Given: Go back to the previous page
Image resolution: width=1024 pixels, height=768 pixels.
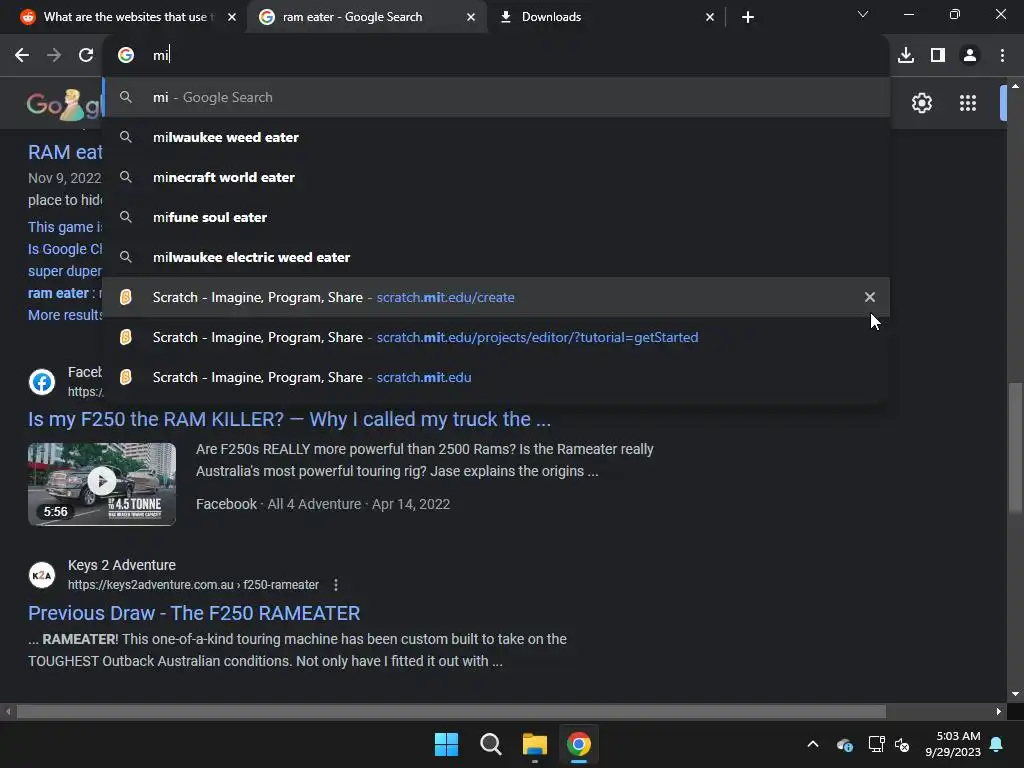Looking at the screenshot, I should [22, 56].
